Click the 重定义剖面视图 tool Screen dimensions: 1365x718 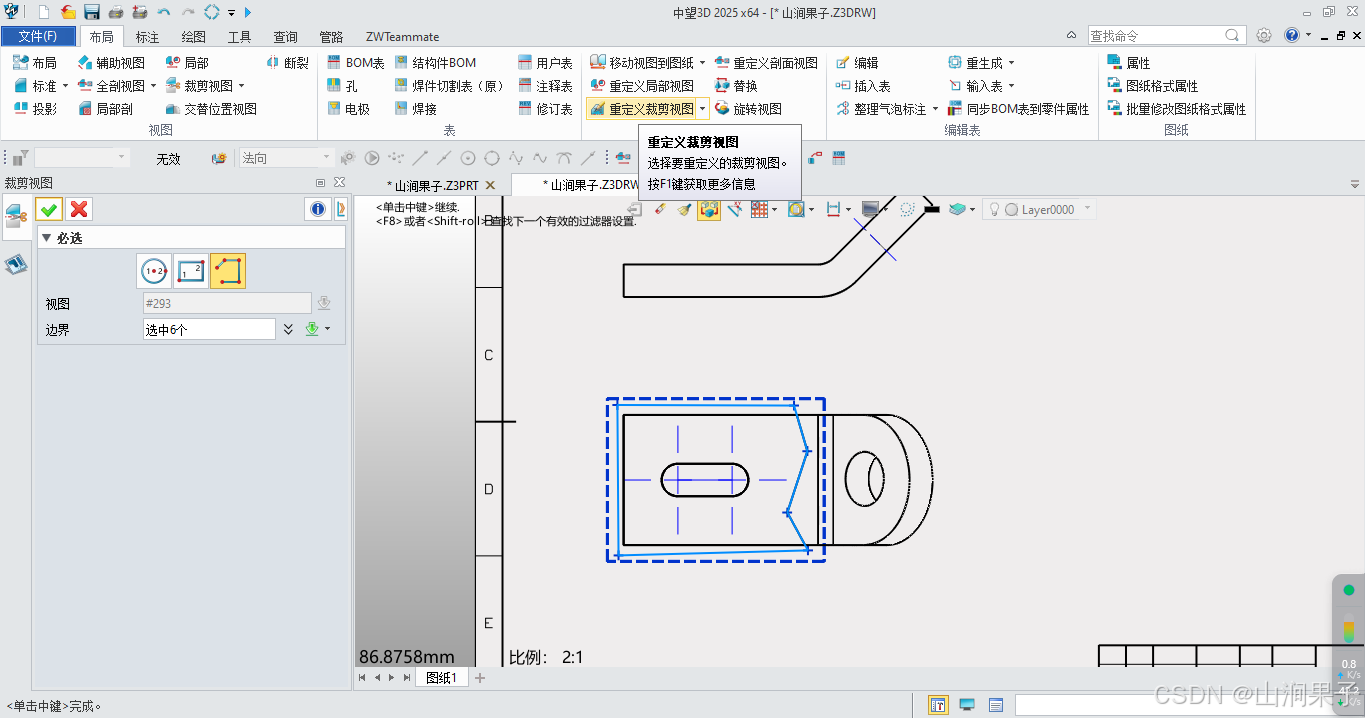767,62
